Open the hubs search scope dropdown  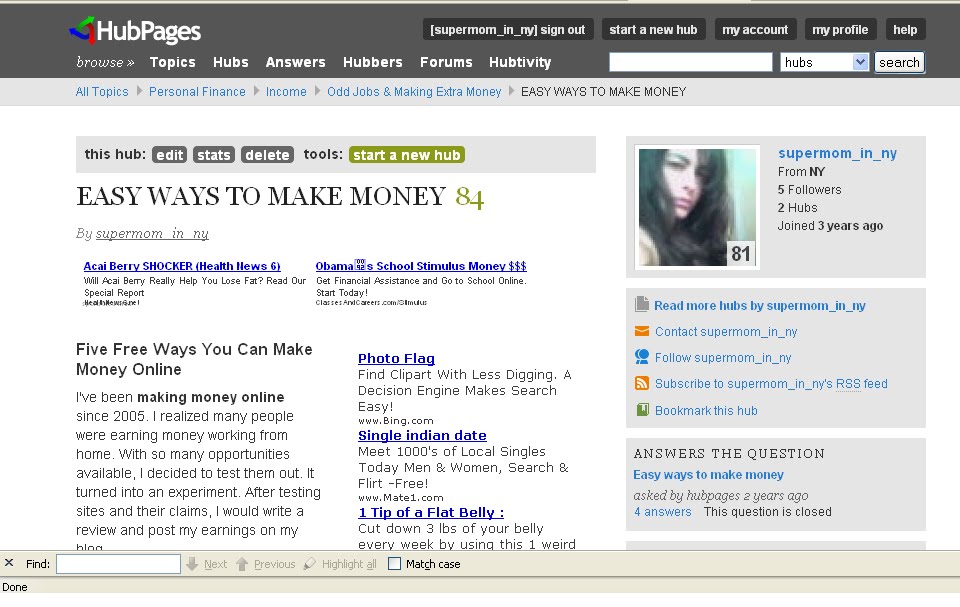pyautogui.click(x=824, y=62)
